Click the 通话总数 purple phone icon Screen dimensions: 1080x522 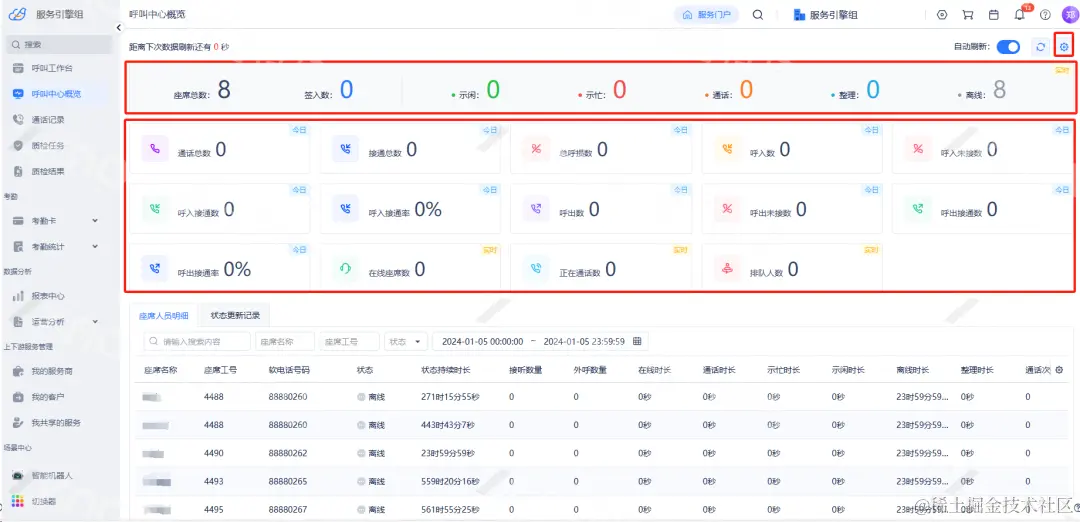(155, 149)
